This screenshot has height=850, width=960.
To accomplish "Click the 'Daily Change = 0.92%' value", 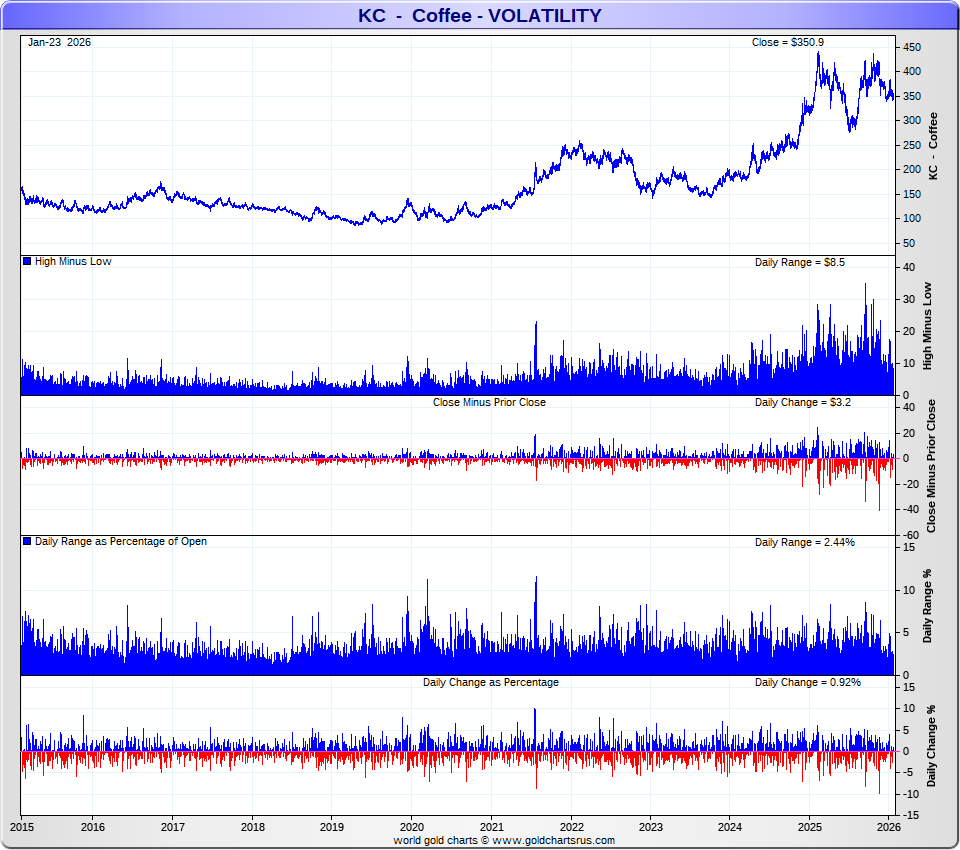I will 808,682.
